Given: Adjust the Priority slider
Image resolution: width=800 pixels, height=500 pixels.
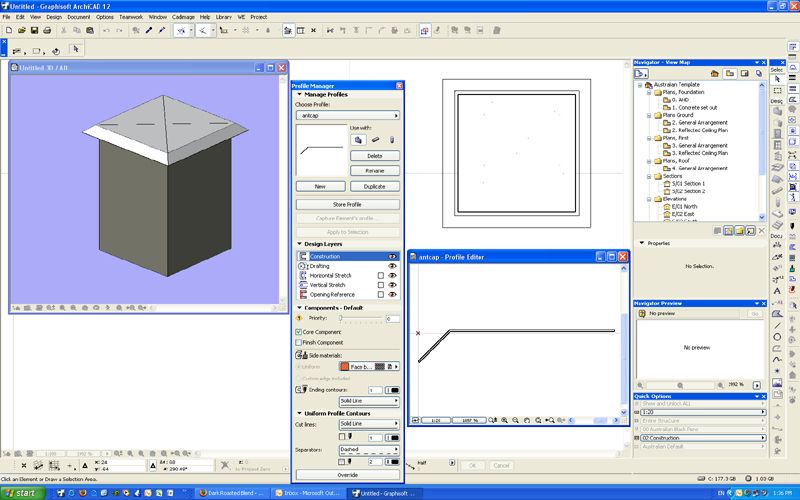Looking at the screenshot, I should (342, 318).
